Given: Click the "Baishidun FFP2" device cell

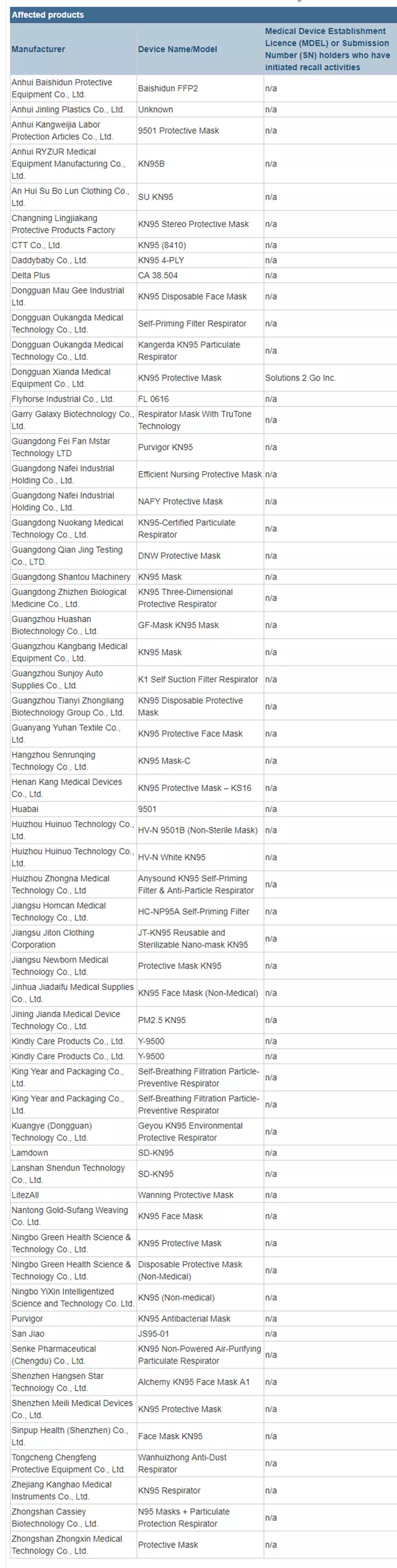Looking at the screenshot, I should click(168, 89).
